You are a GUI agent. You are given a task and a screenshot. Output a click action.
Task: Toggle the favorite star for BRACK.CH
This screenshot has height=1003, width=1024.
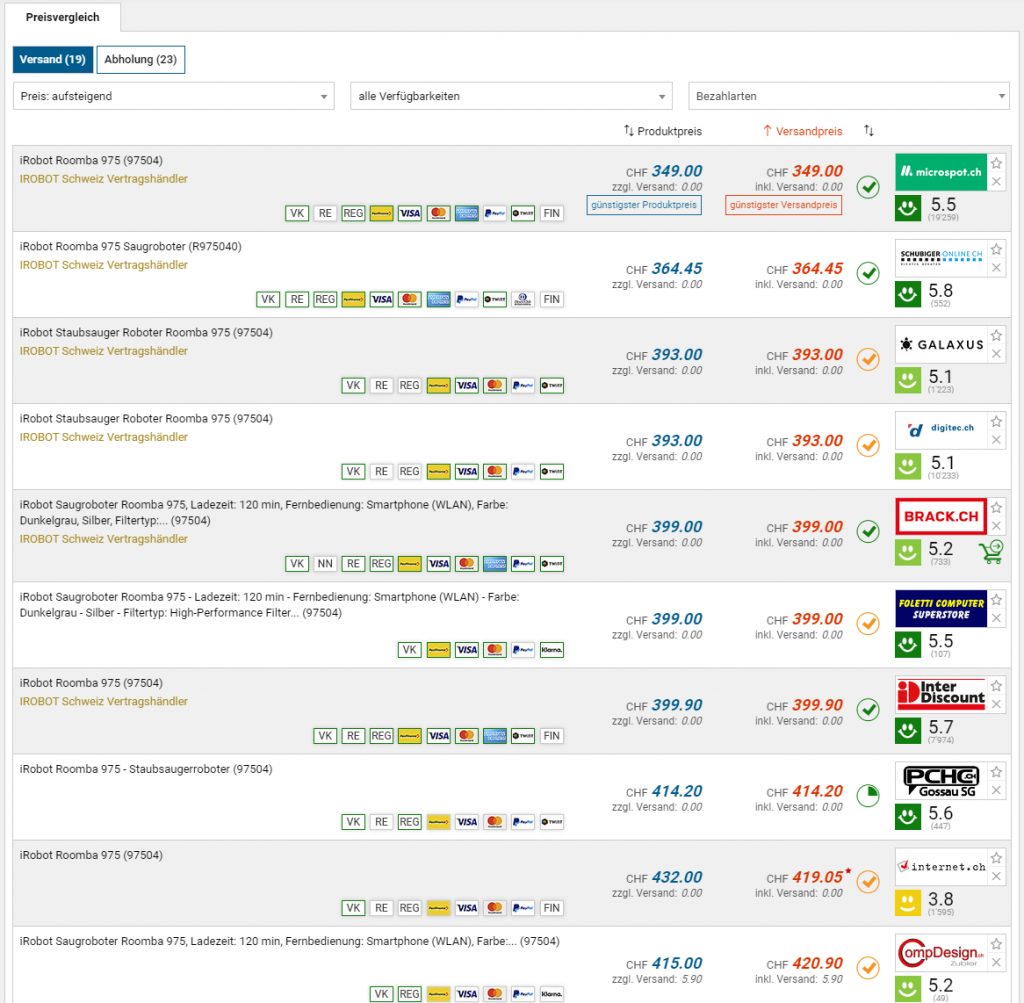(x=996, y=508)
